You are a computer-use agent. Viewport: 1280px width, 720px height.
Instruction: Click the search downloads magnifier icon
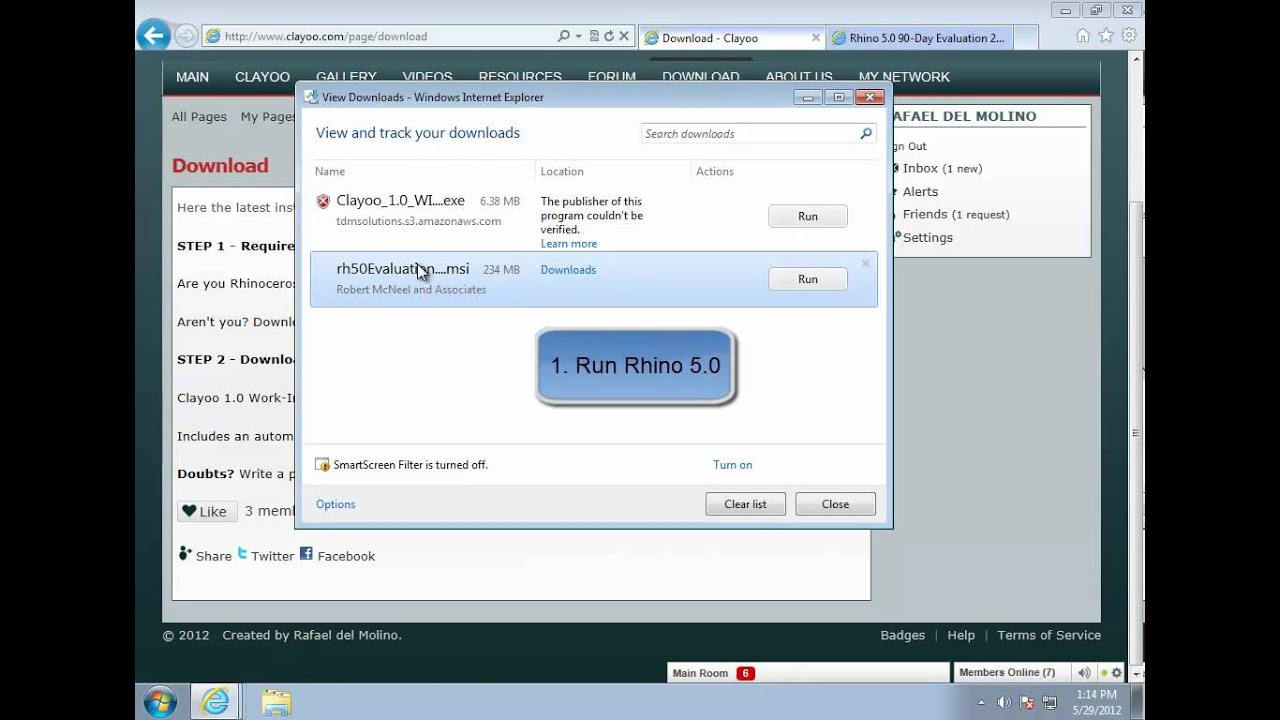point(866,134)
